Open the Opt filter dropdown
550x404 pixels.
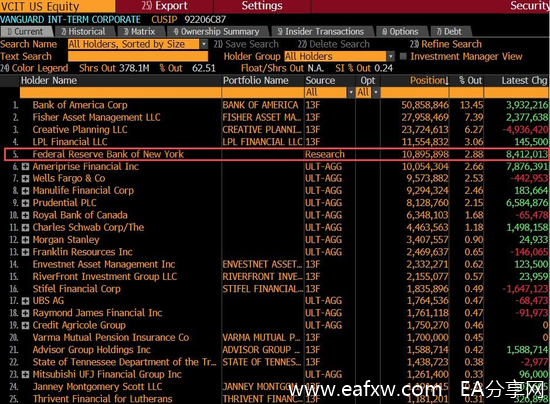coord(376,93)
